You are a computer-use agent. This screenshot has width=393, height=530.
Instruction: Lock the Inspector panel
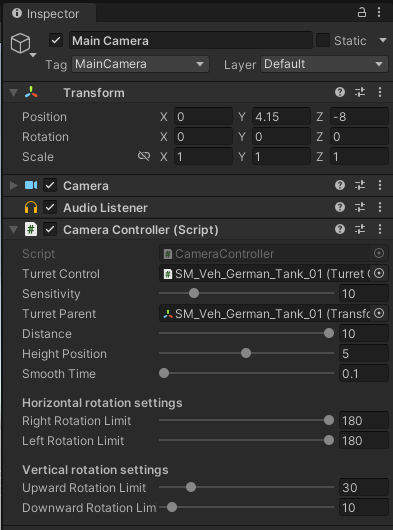(362, 13)
